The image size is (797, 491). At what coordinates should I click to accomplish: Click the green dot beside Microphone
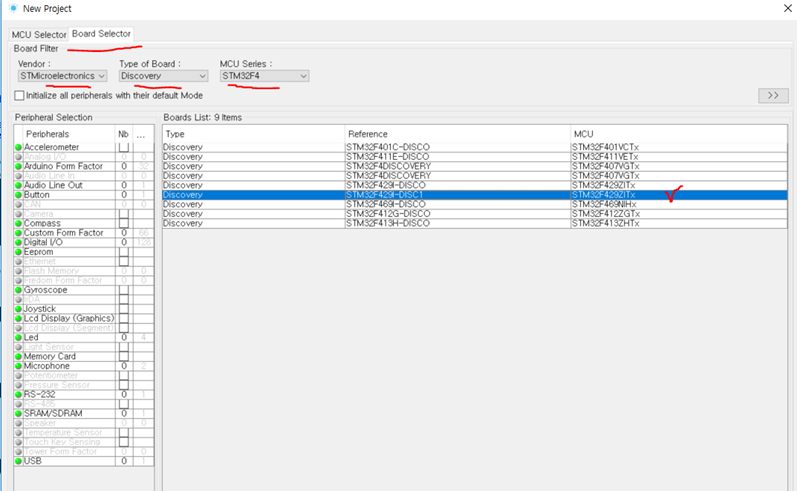point(19,366)
